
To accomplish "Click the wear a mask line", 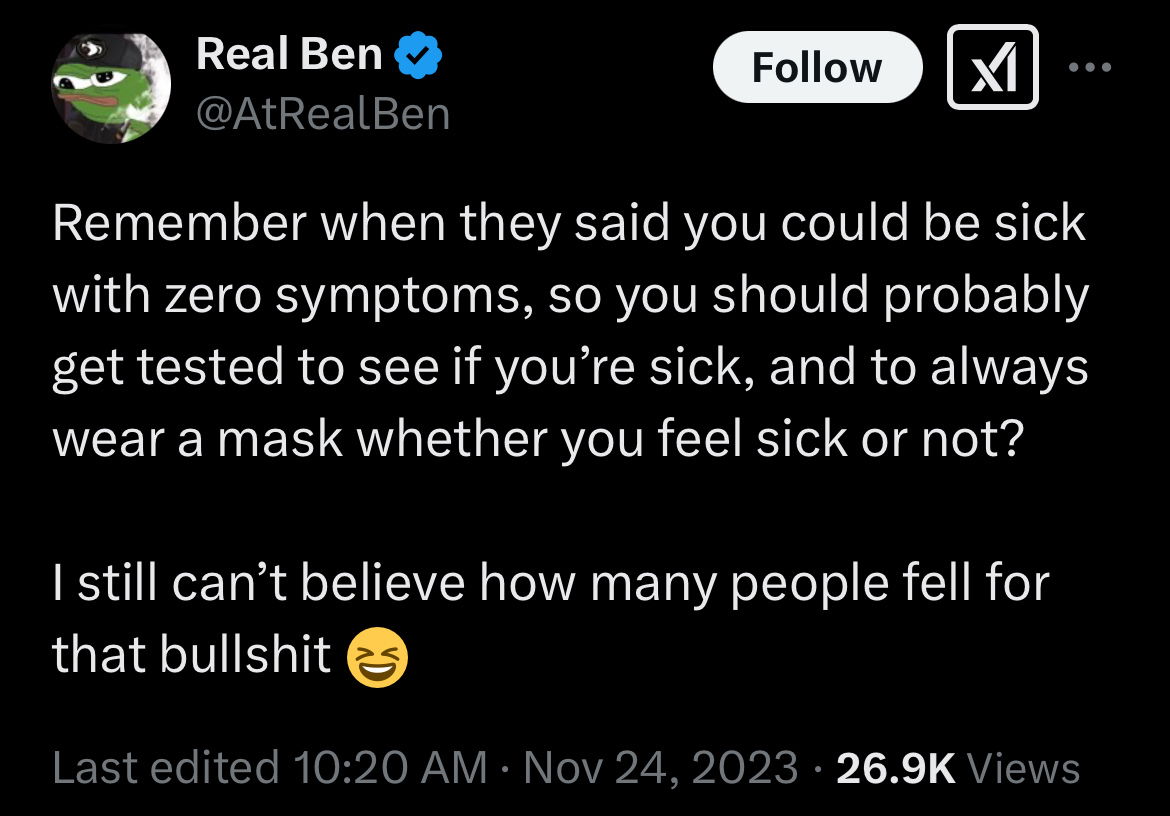I will click(535, 439).
